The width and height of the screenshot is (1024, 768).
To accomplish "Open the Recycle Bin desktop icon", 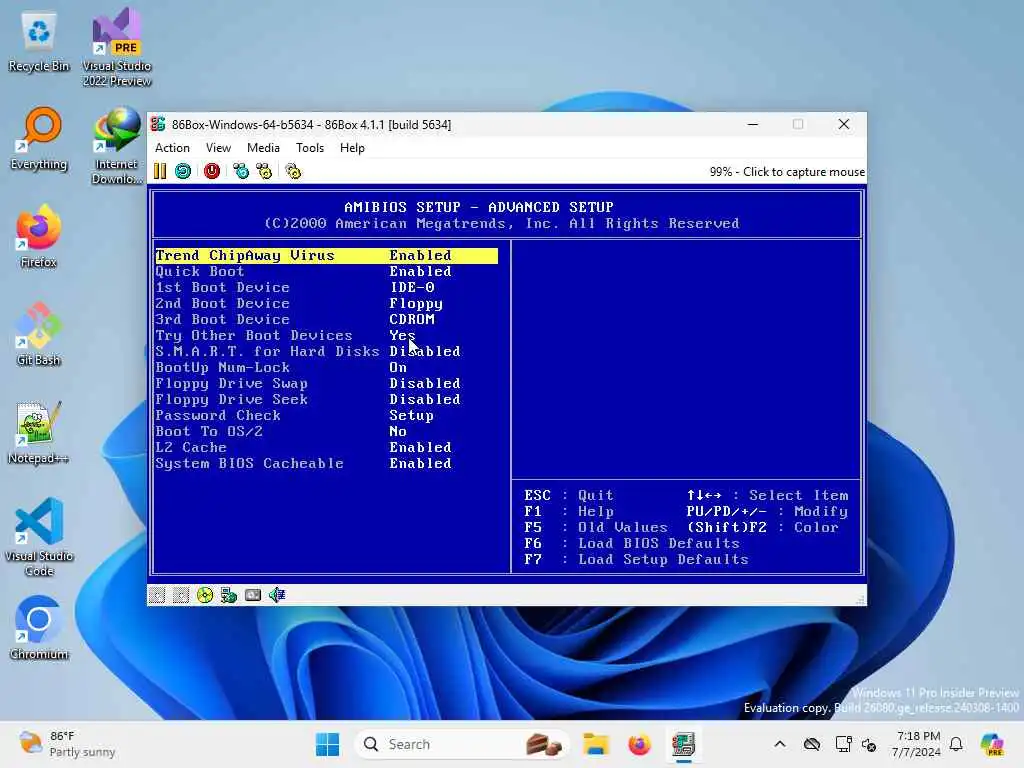I will pyautogui.click(x=39, y=42).
